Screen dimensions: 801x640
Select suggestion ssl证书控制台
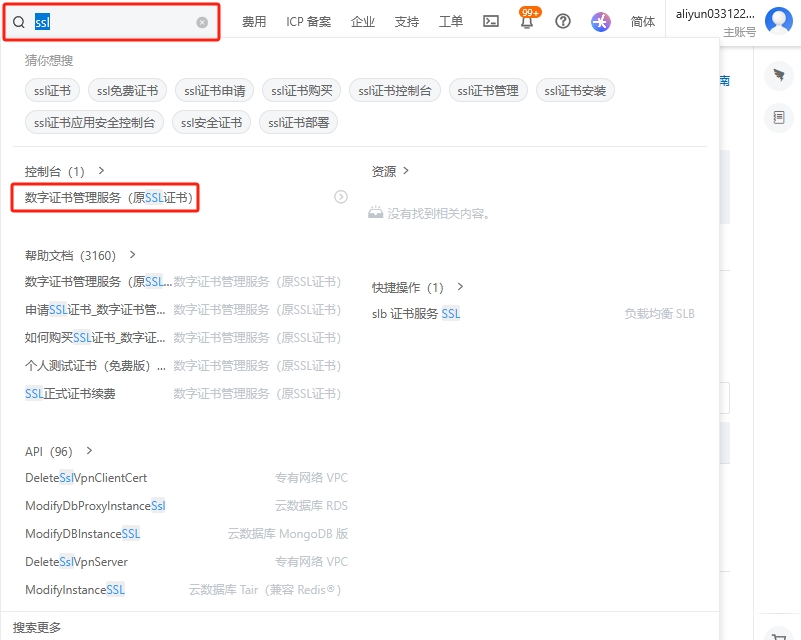point(395,91)
